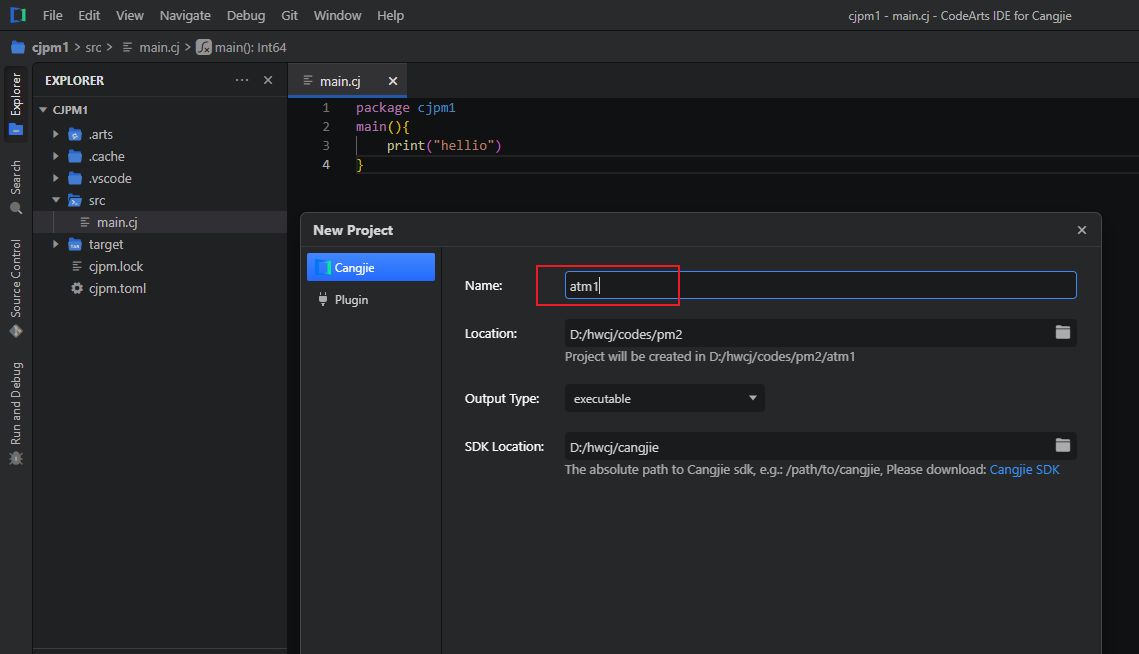Open the File menu
The height and width of the screenshot is (654, 1139).
(x=52, y=15)
